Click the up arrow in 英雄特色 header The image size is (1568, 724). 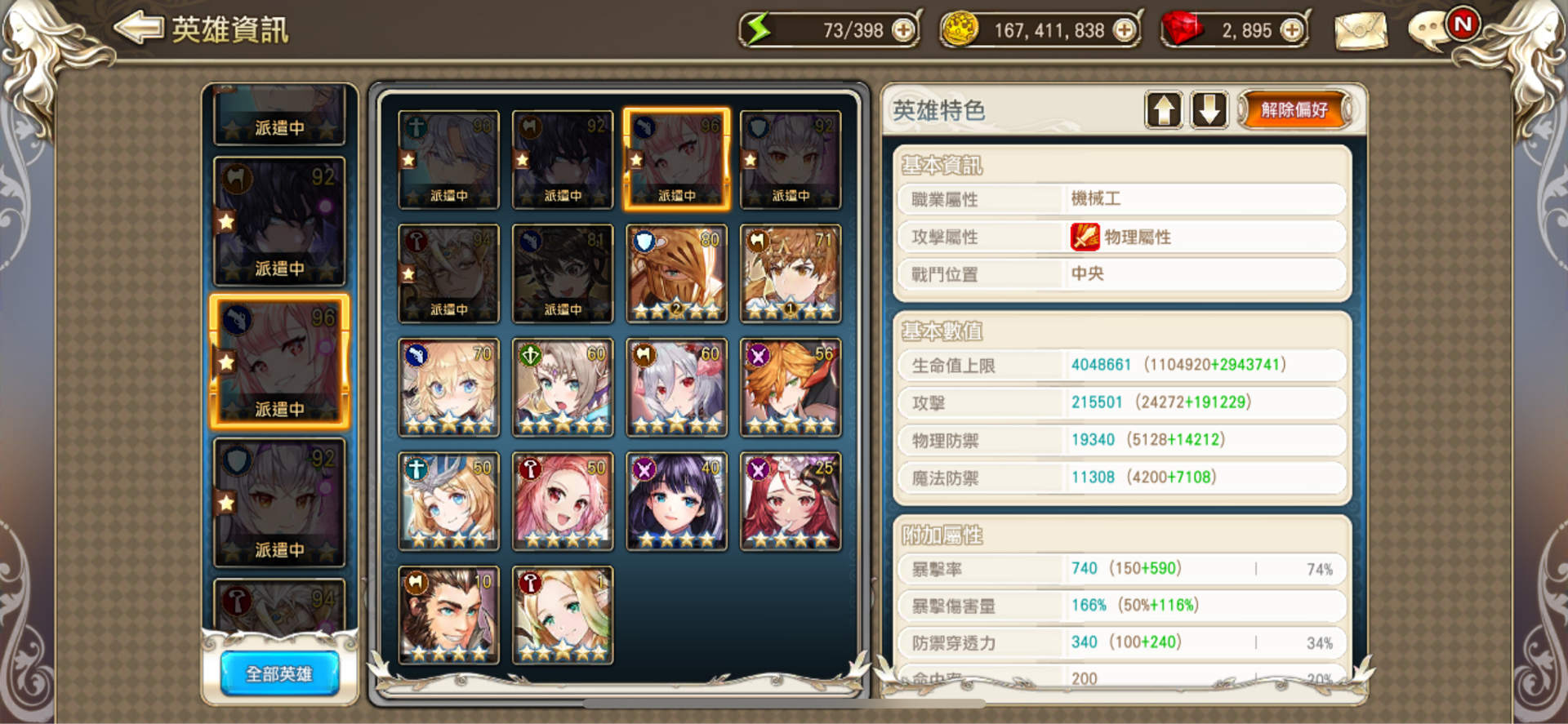tap(1164, 109)
